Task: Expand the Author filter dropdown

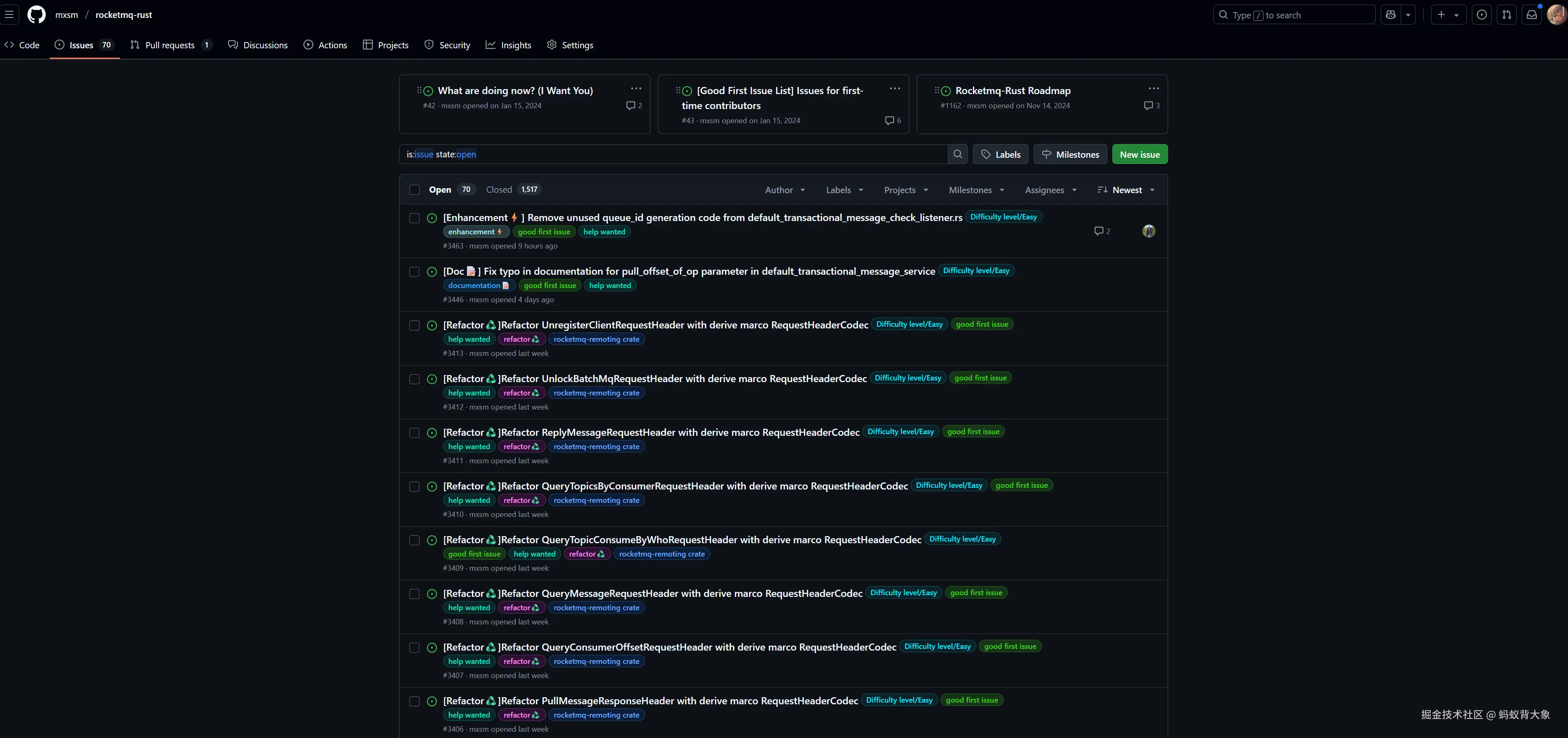Action: [x=784, y=190]
